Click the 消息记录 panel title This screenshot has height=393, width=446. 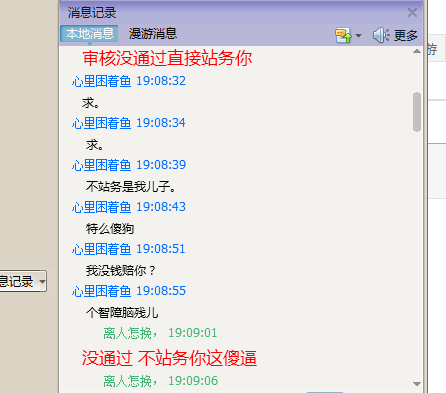(92, 13)
